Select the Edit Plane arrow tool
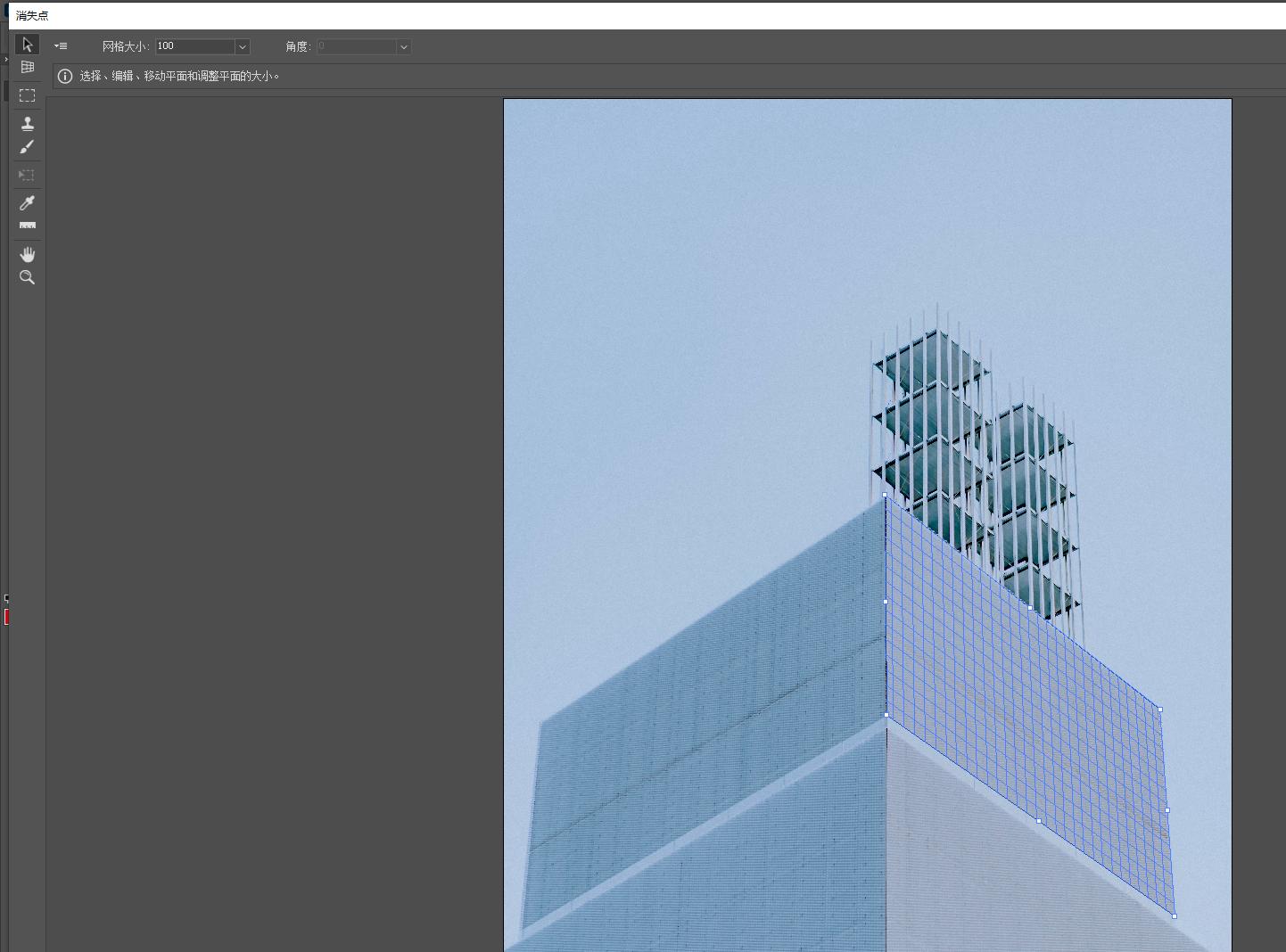This screenshot has height=952, width=1286. [x=27, y=45]
